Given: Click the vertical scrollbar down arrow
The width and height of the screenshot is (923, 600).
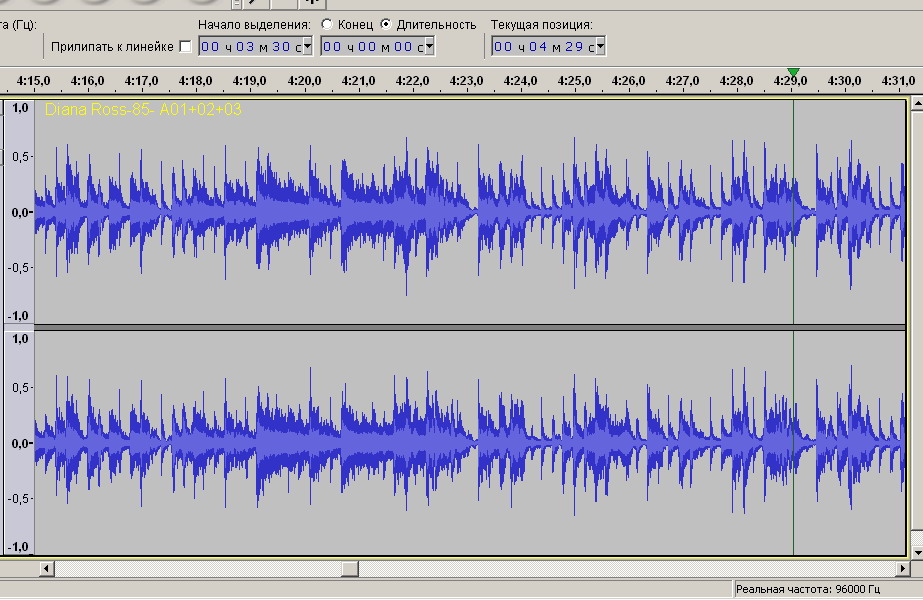Looking at the screenshot, I should tap(915, 551).
